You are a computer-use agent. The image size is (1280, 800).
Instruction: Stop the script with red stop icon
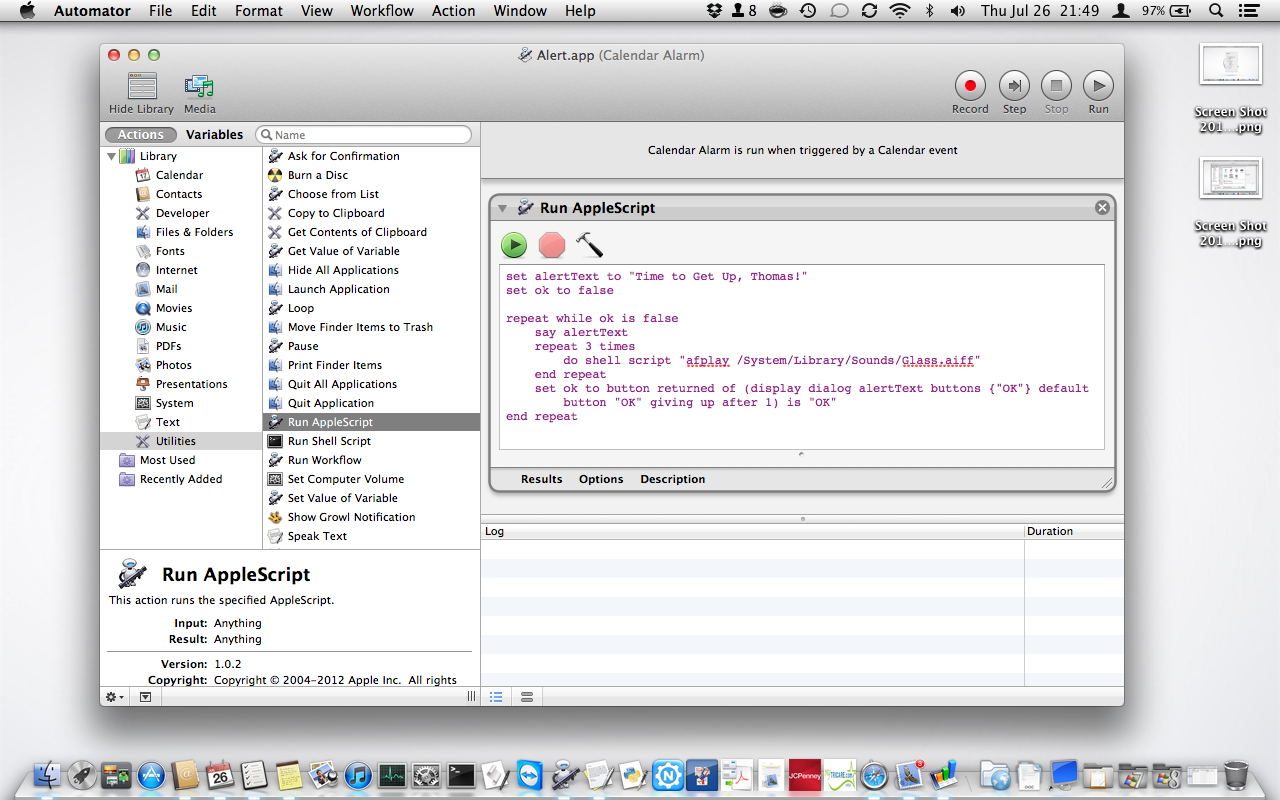tap(552, 245)
